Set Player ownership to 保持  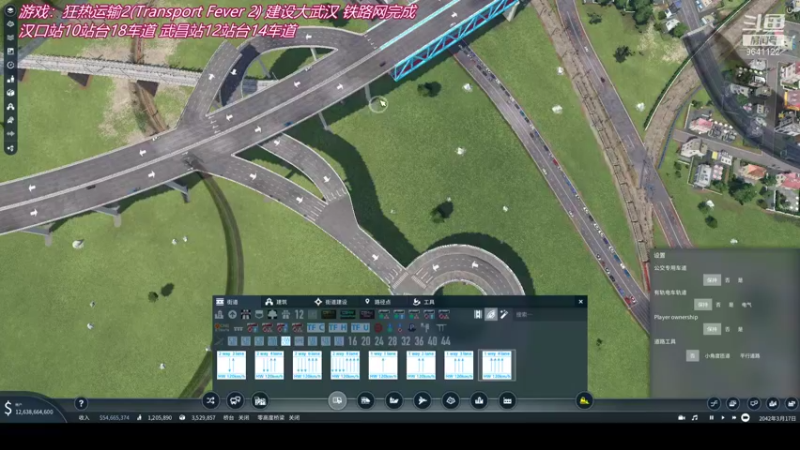(x=712, y=329)
